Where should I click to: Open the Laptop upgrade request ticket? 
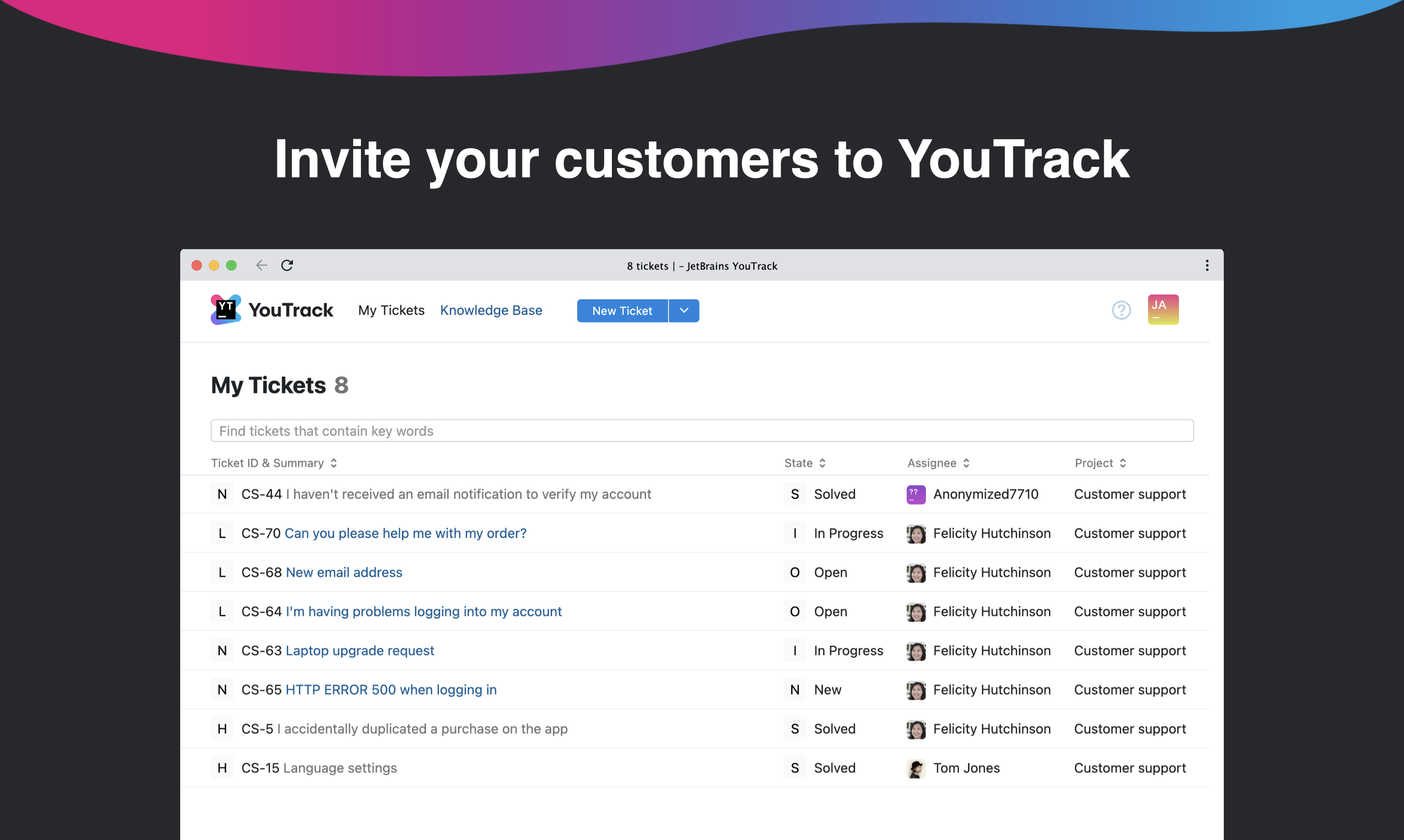click(359, 650)
